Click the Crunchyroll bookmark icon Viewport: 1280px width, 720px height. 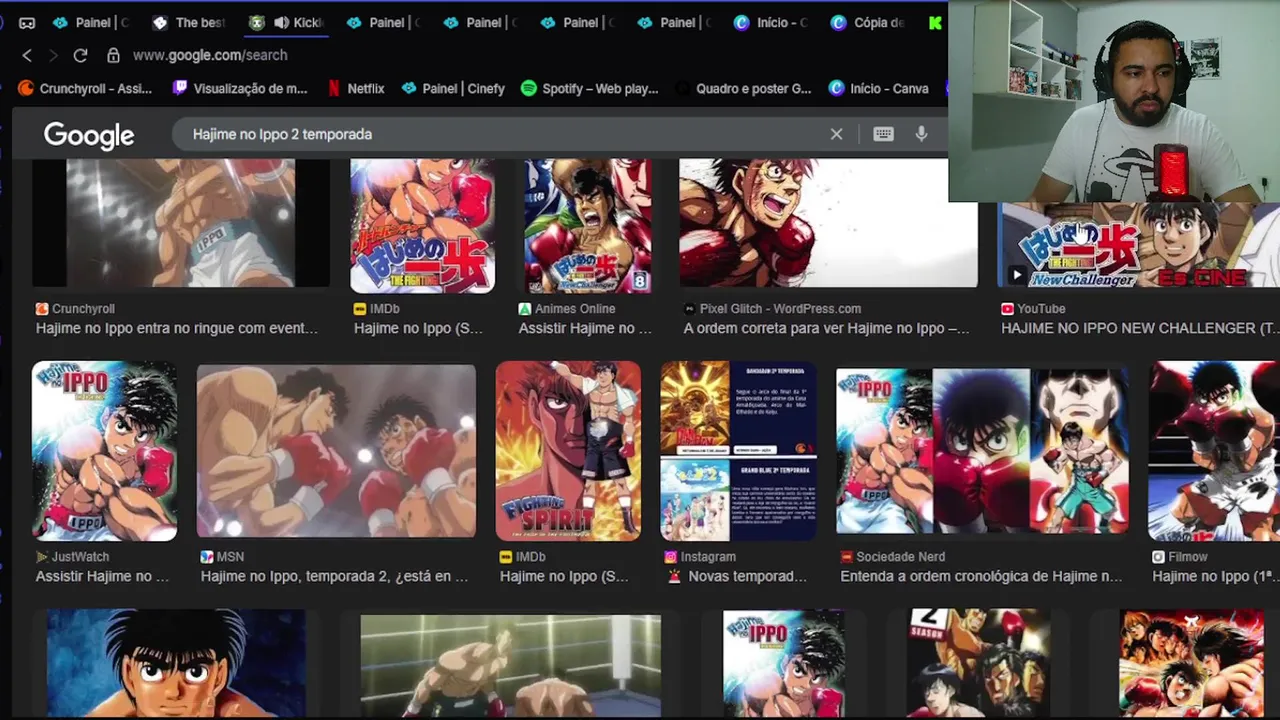click(x=26, y=88)
